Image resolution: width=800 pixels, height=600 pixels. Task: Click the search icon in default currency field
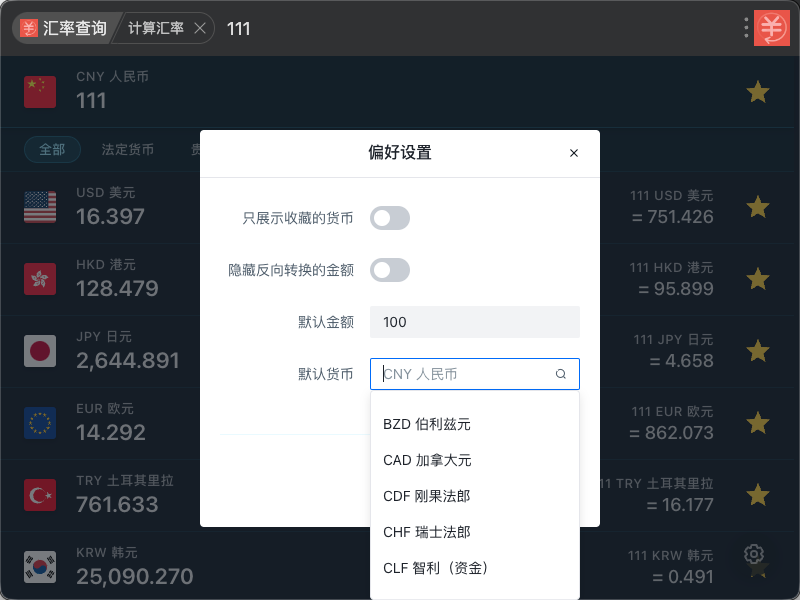click(561, 374)
